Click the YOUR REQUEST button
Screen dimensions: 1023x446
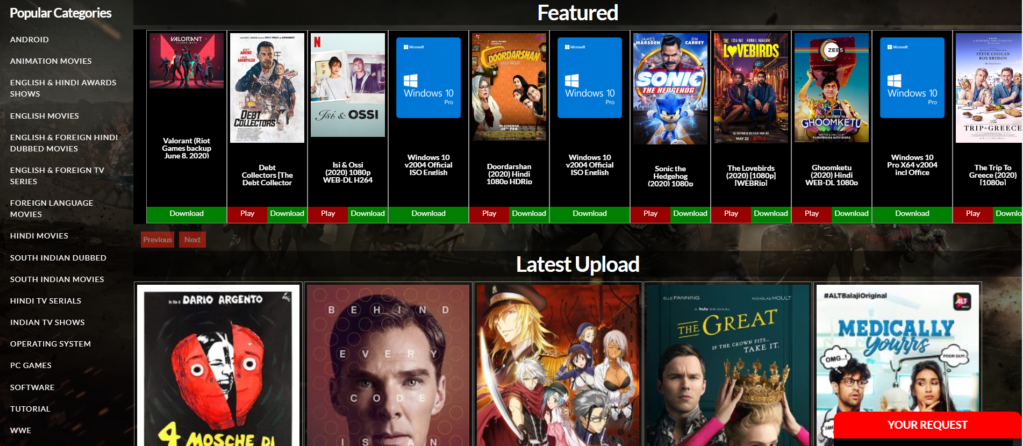(927, 425)
